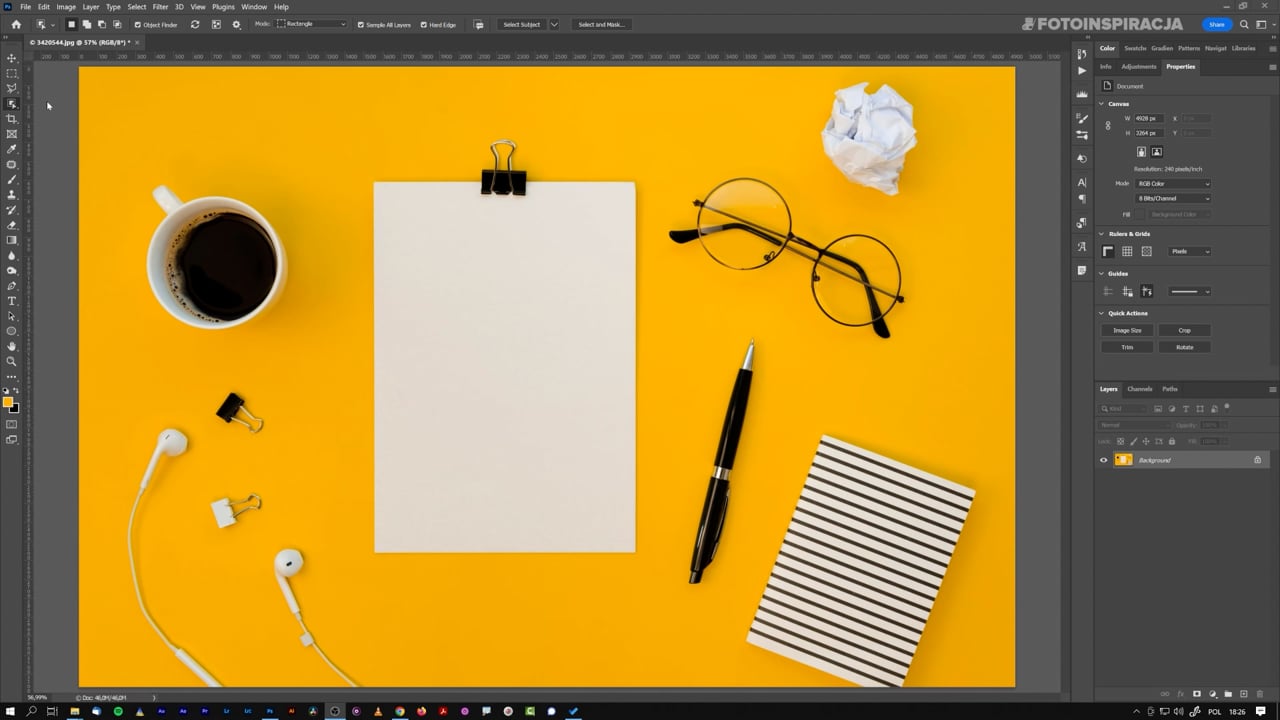1280x720 pixels.
Task: Click the Delete layer trash icon
Action: pyautogui.click(x=1258, y=694)
